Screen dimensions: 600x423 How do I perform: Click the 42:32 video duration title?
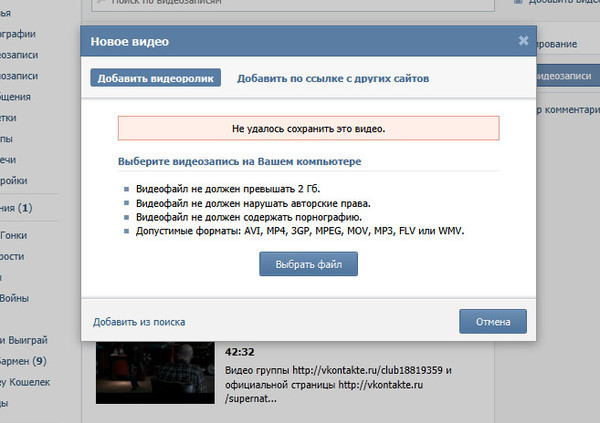click(x=240, y=352)
